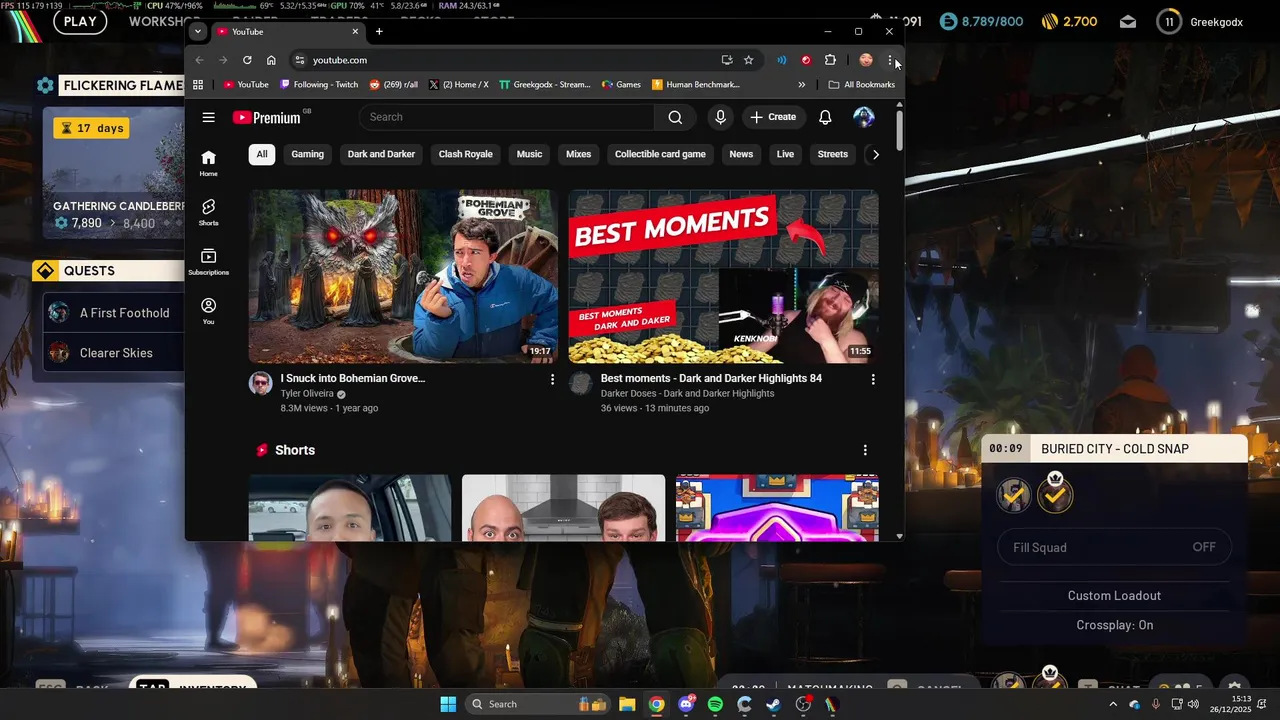The width and height of the screenshot is (1280, 720).
Task: View site information icon beside youtube.com
Action: point(299,60)
